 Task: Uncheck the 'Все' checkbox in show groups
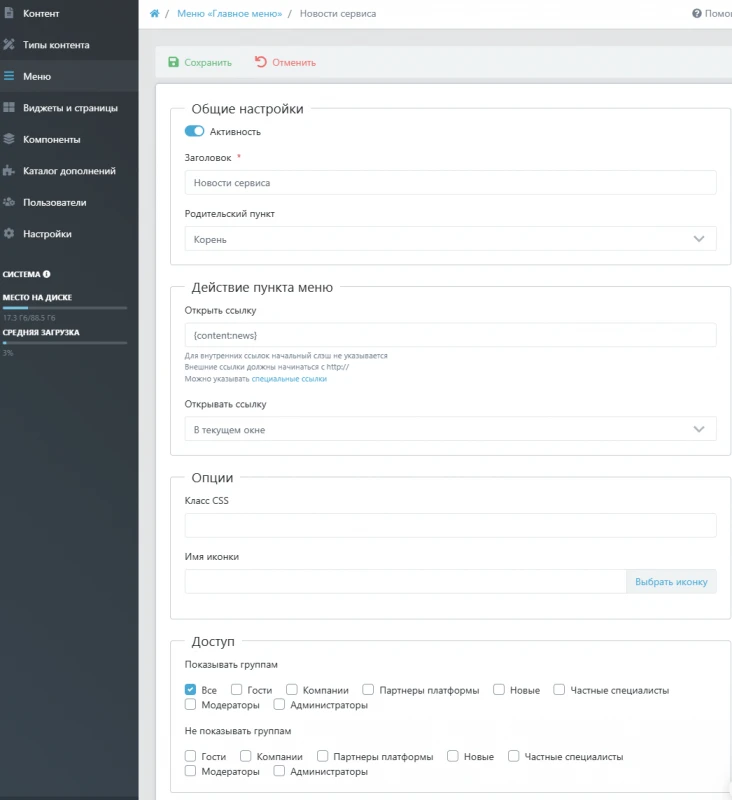point(191,689)
